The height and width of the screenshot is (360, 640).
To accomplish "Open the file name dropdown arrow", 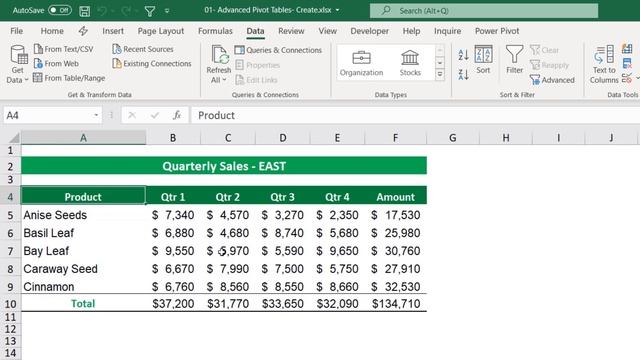I will coord(338,10).
